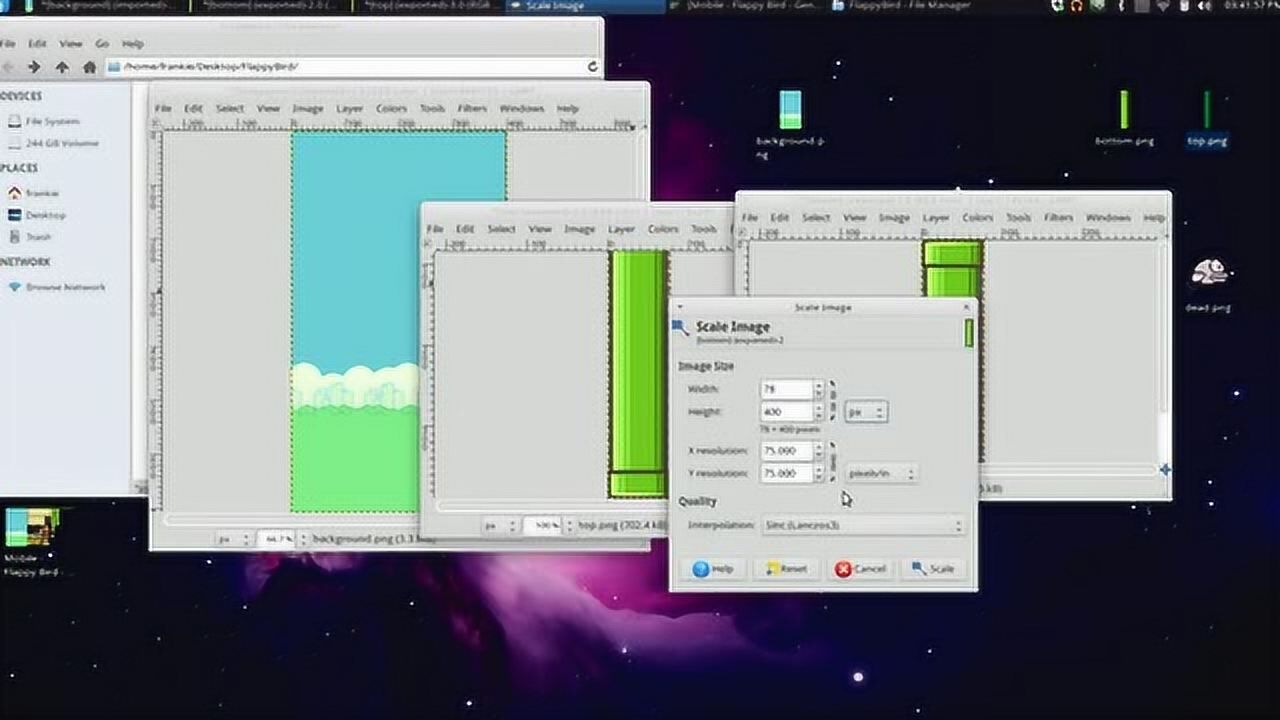The width and height of the screenshot is (1280, 720).
Task: Expand the pixels/in resolution unit dropdown
Action: (x=881, y=473)
